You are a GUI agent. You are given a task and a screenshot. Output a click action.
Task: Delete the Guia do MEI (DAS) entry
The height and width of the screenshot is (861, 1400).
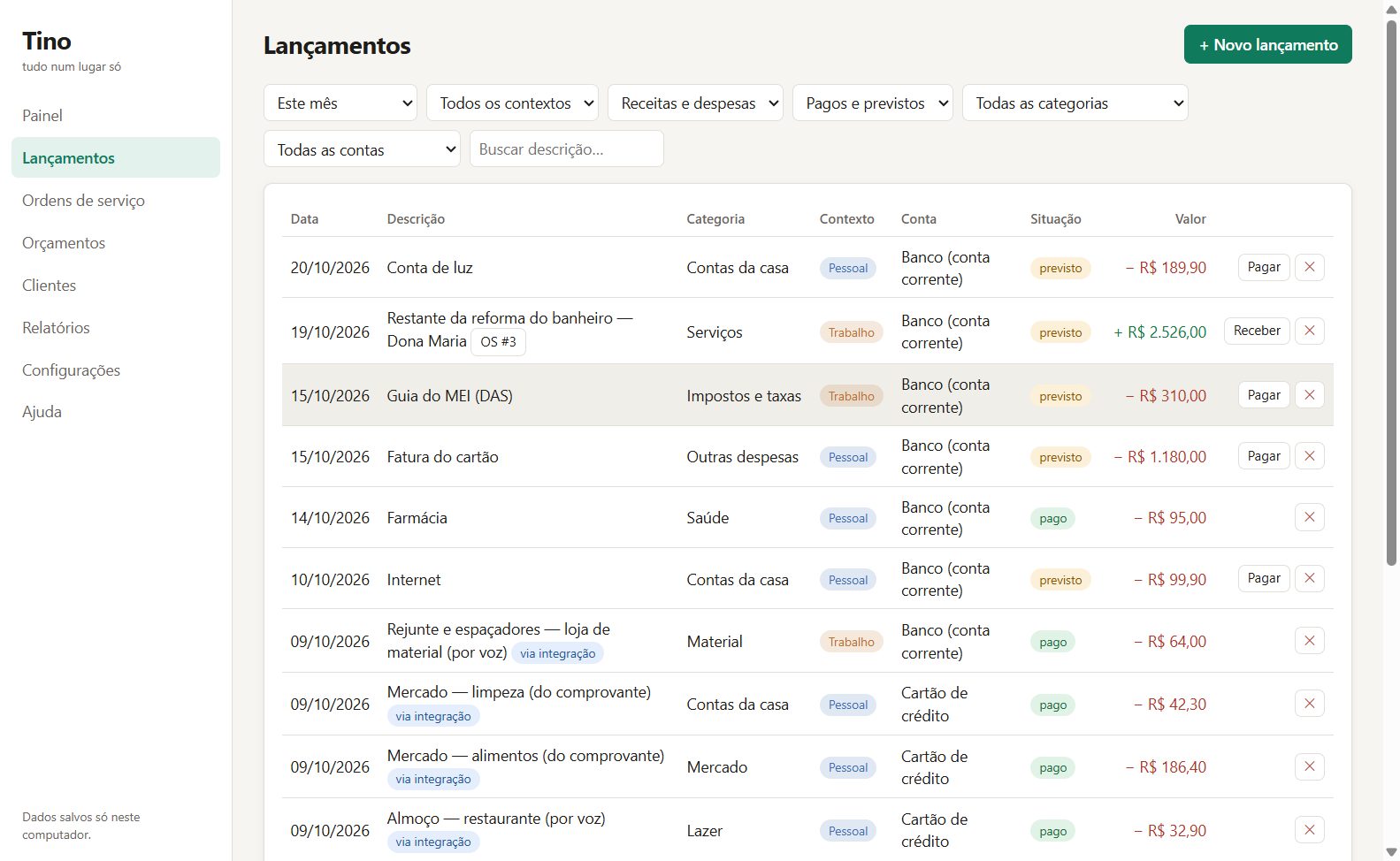click(x=1310, y=395)
